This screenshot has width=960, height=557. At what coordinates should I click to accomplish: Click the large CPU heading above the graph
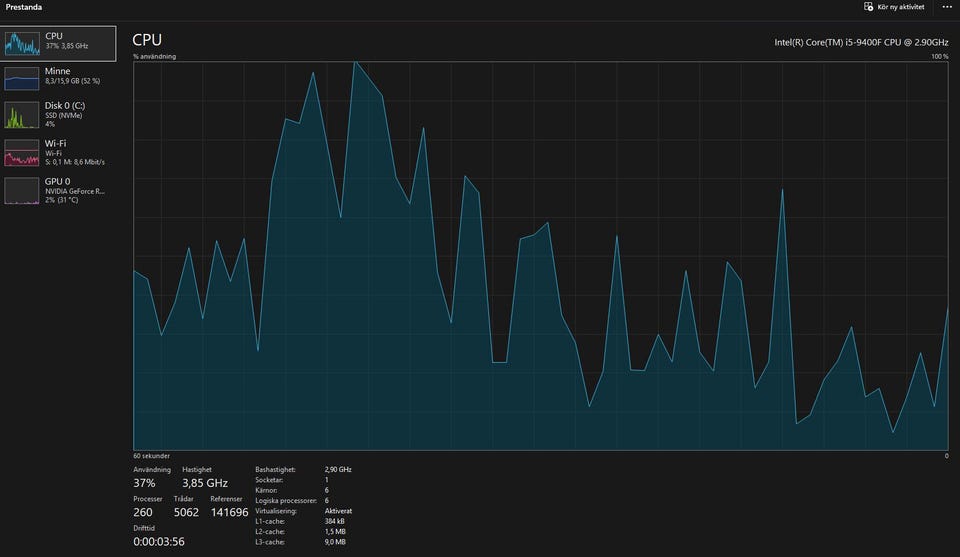tap(147, 40)
